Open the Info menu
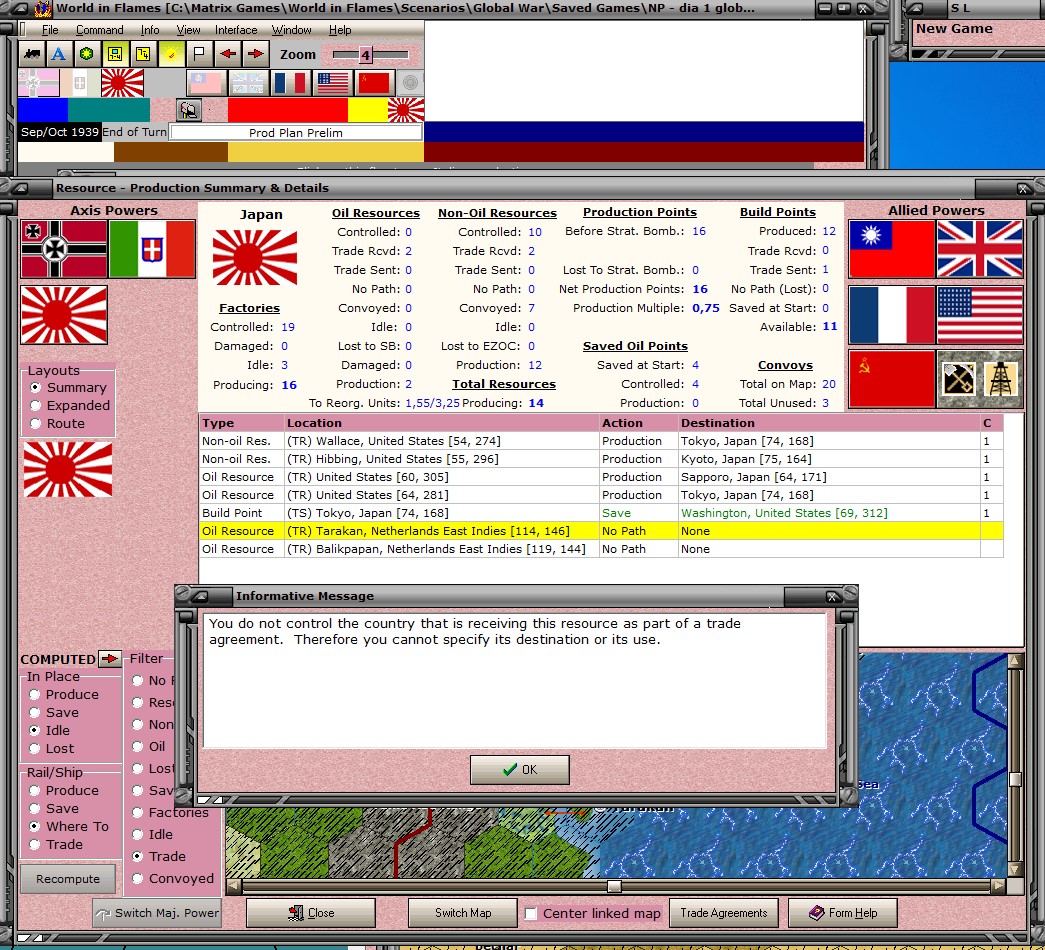The image size is (1045, 950). pyautogui.click(x=150, y=30)
